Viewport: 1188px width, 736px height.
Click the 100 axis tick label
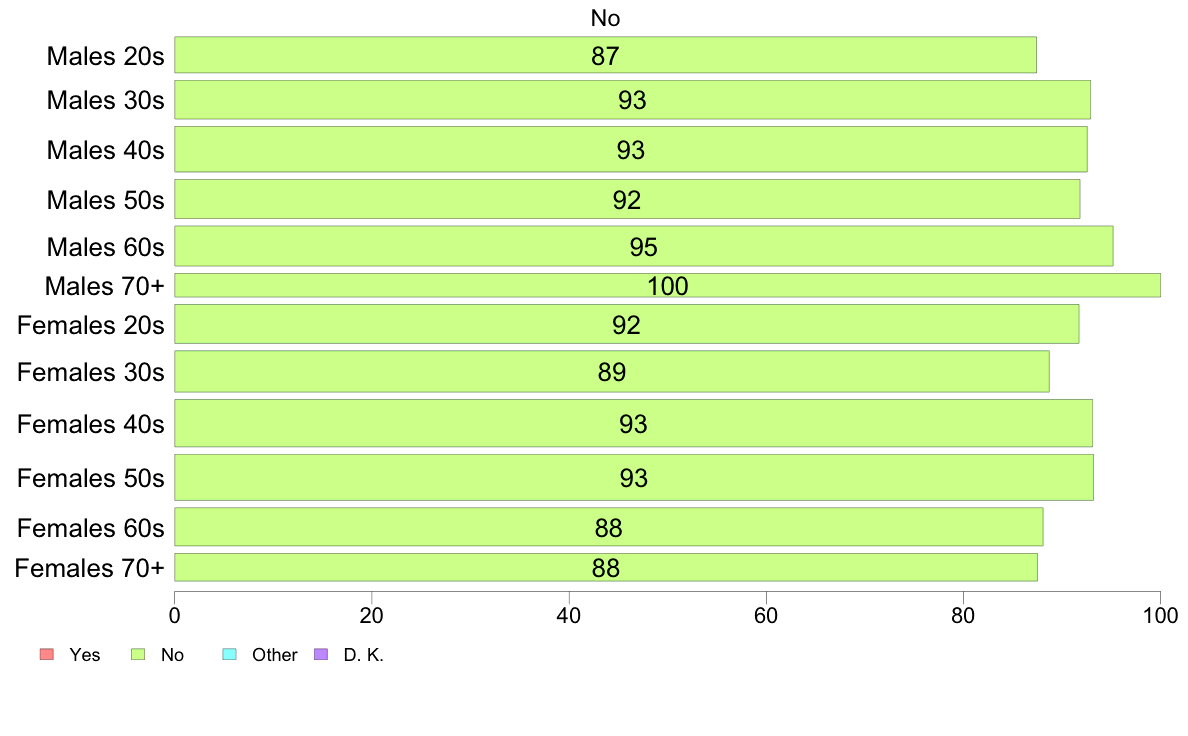[x=1160, y=615]
